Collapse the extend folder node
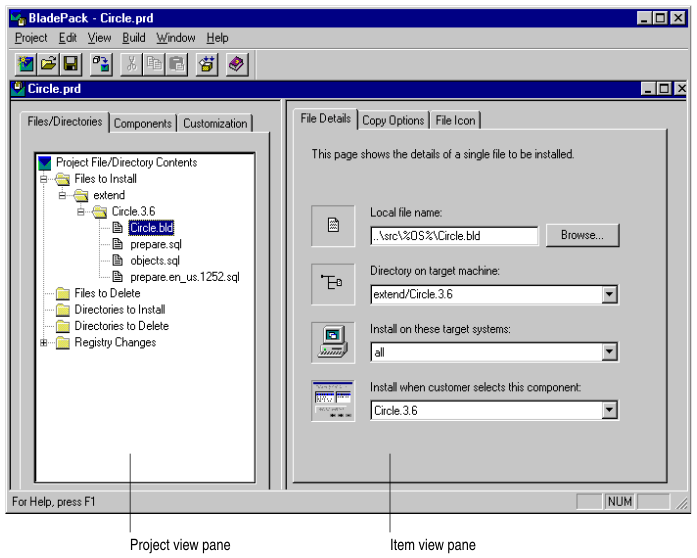This screenshot has width=697, height=558. coord(62,196)
